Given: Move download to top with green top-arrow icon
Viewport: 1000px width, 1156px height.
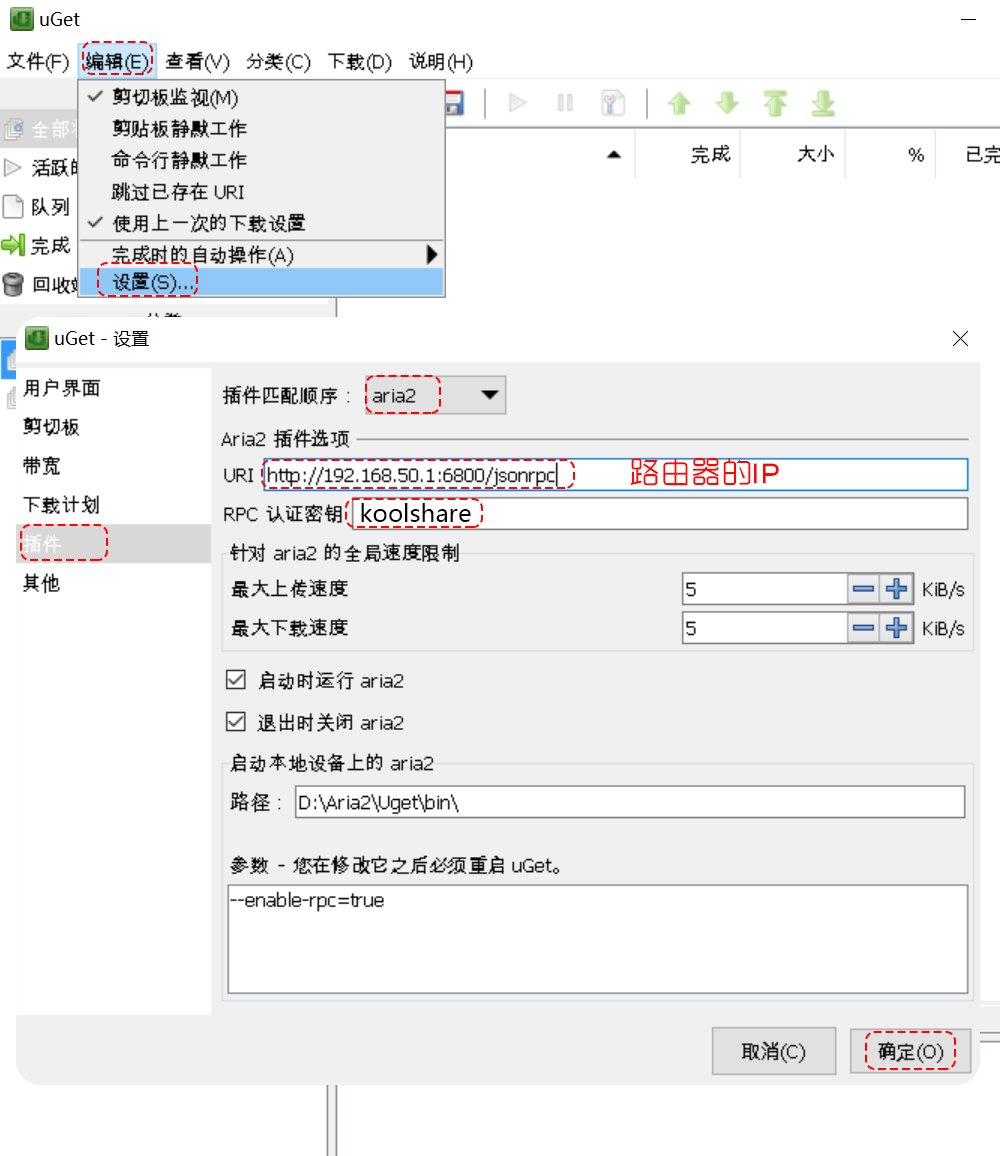Looking at the screenshot, I should tap(775, 103).
